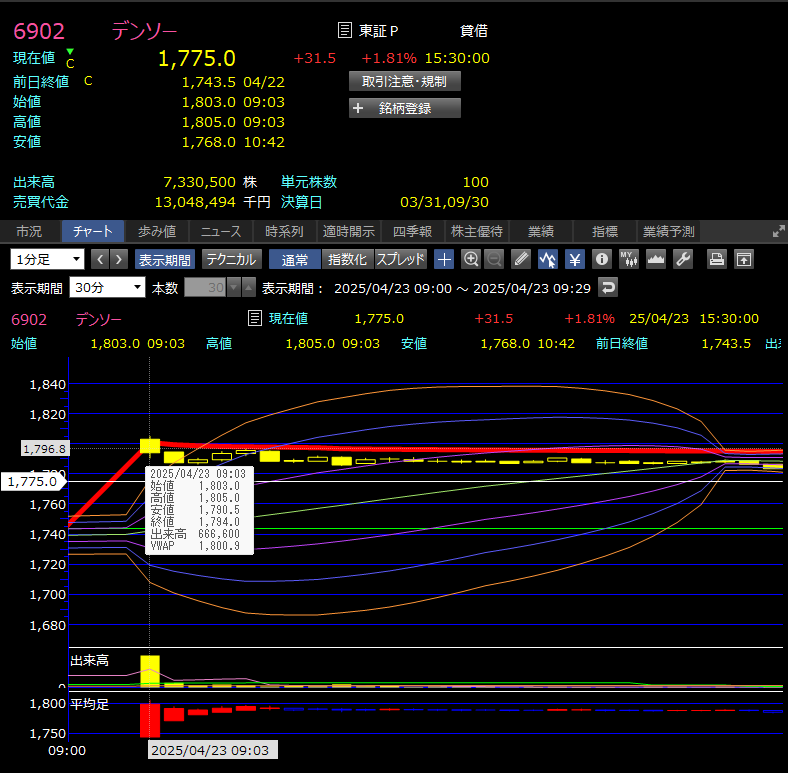Click the 1,796.8 cursor price axis label
This screenshot has width=788, height=773.
(x=45, y=448)
